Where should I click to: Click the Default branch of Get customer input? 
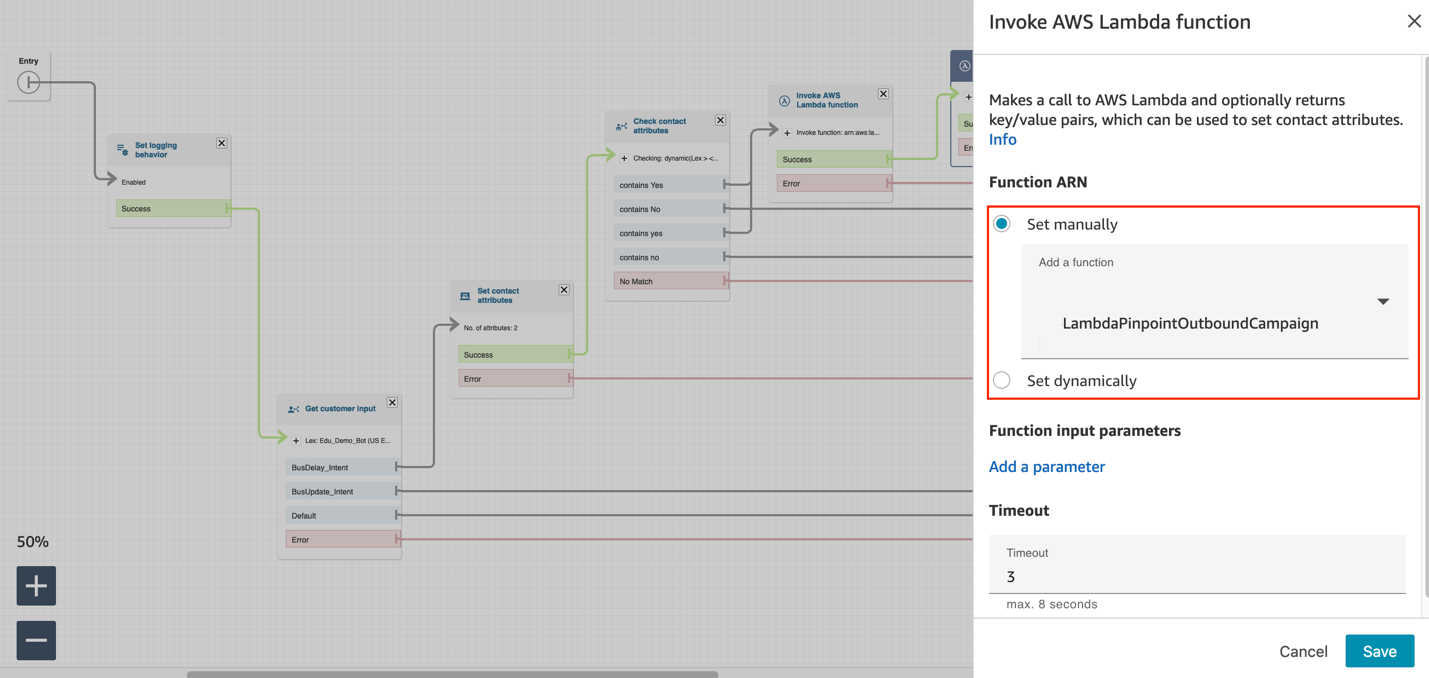click(342, 515)
